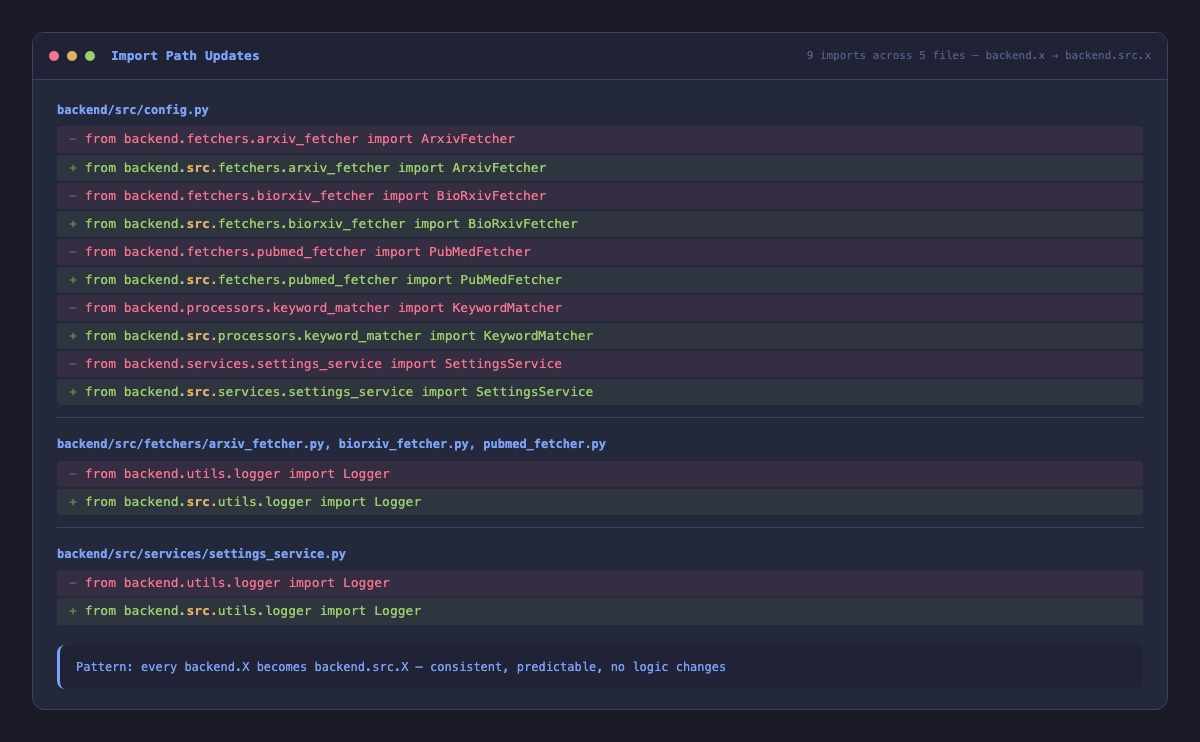Select the removed BioRxivFetcher import line

pyautogui.click(x=316, y=196)
